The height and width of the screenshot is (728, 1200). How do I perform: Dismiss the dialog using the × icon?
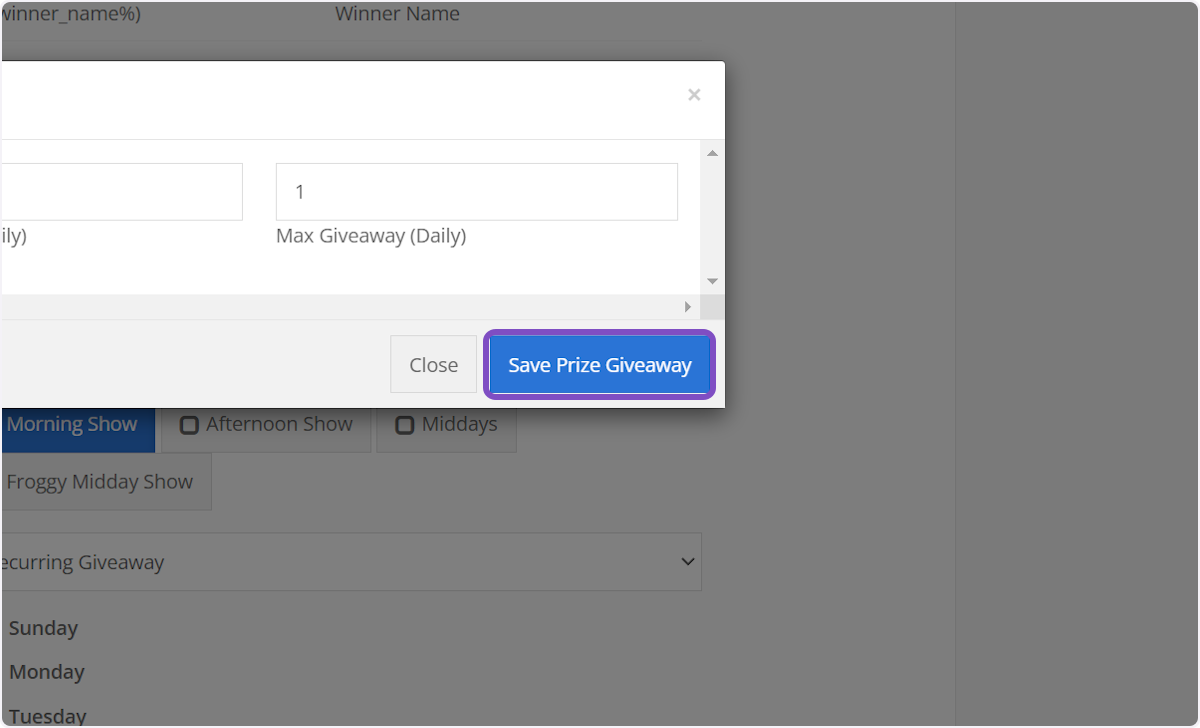coord(694,94)
